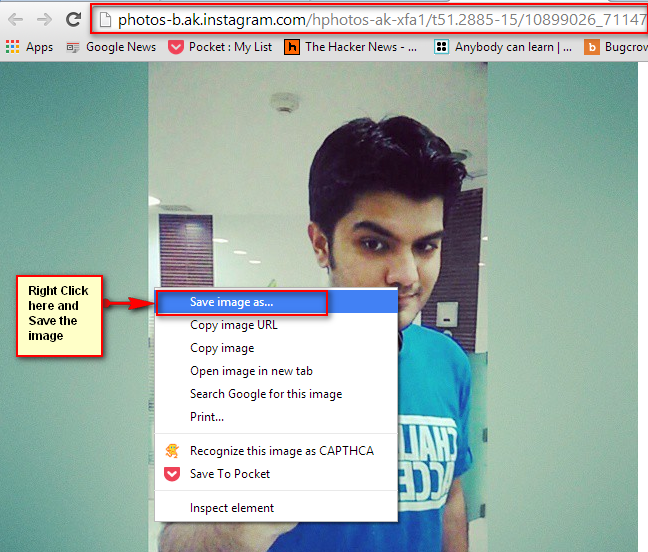This screenshot has width=648, height=552.
Task: Click the instagram.com URL in address bar
Action: pyautogui.click(x=382, y=19)
